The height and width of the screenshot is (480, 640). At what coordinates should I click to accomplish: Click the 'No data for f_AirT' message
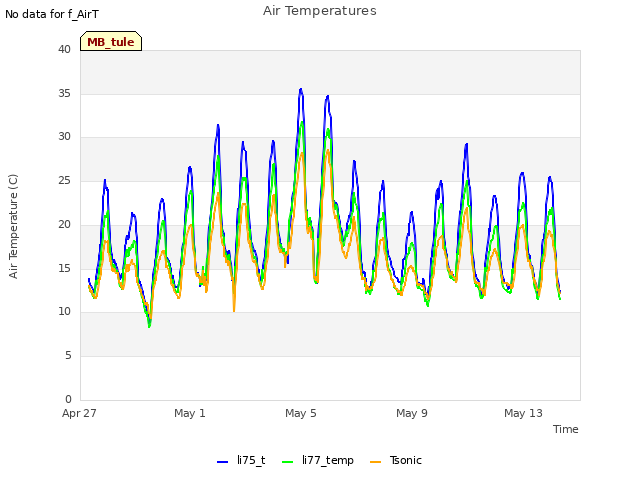tap(52, 14)
